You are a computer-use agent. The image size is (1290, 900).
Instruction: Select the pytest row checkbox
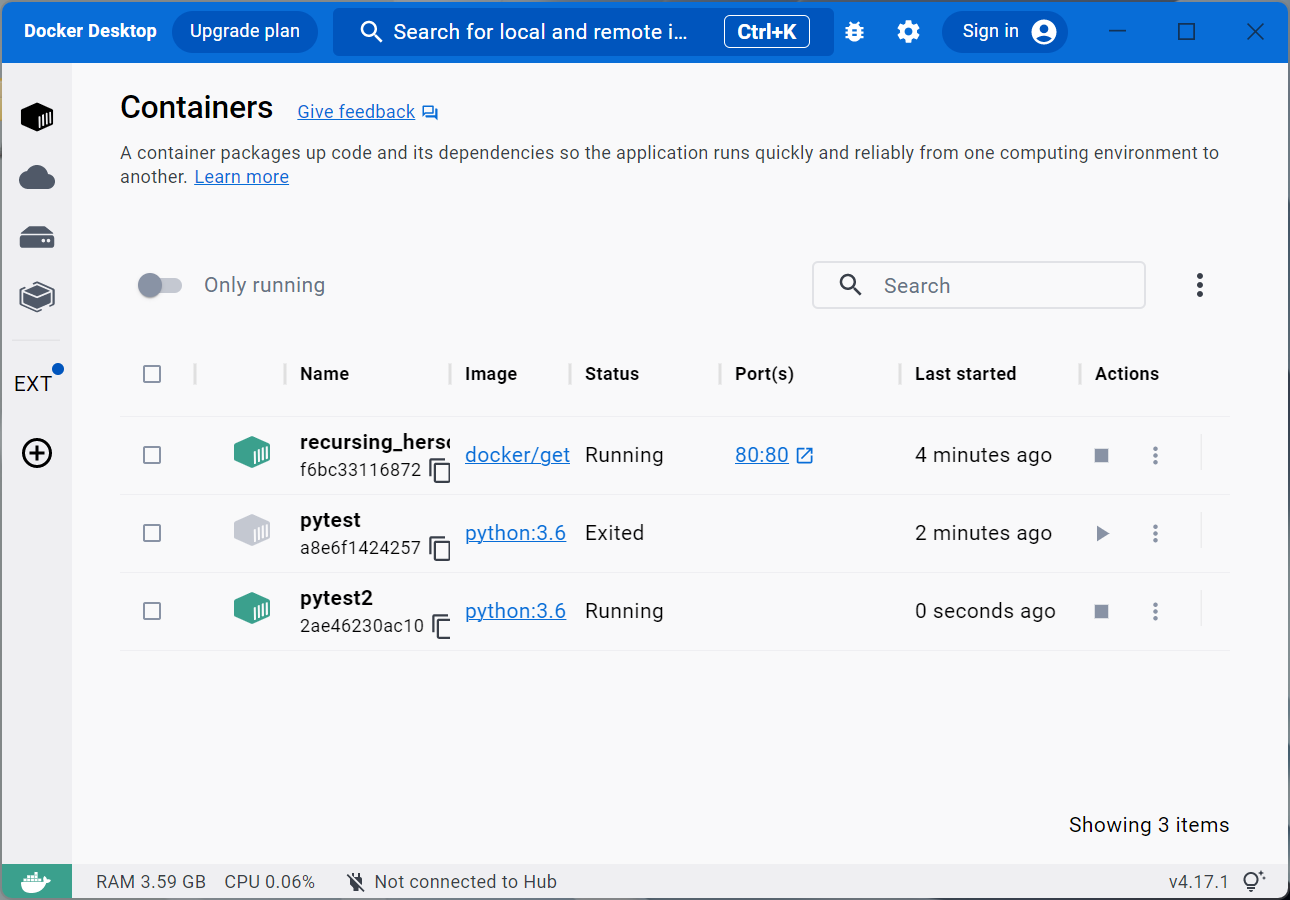[x=152, y=533]
